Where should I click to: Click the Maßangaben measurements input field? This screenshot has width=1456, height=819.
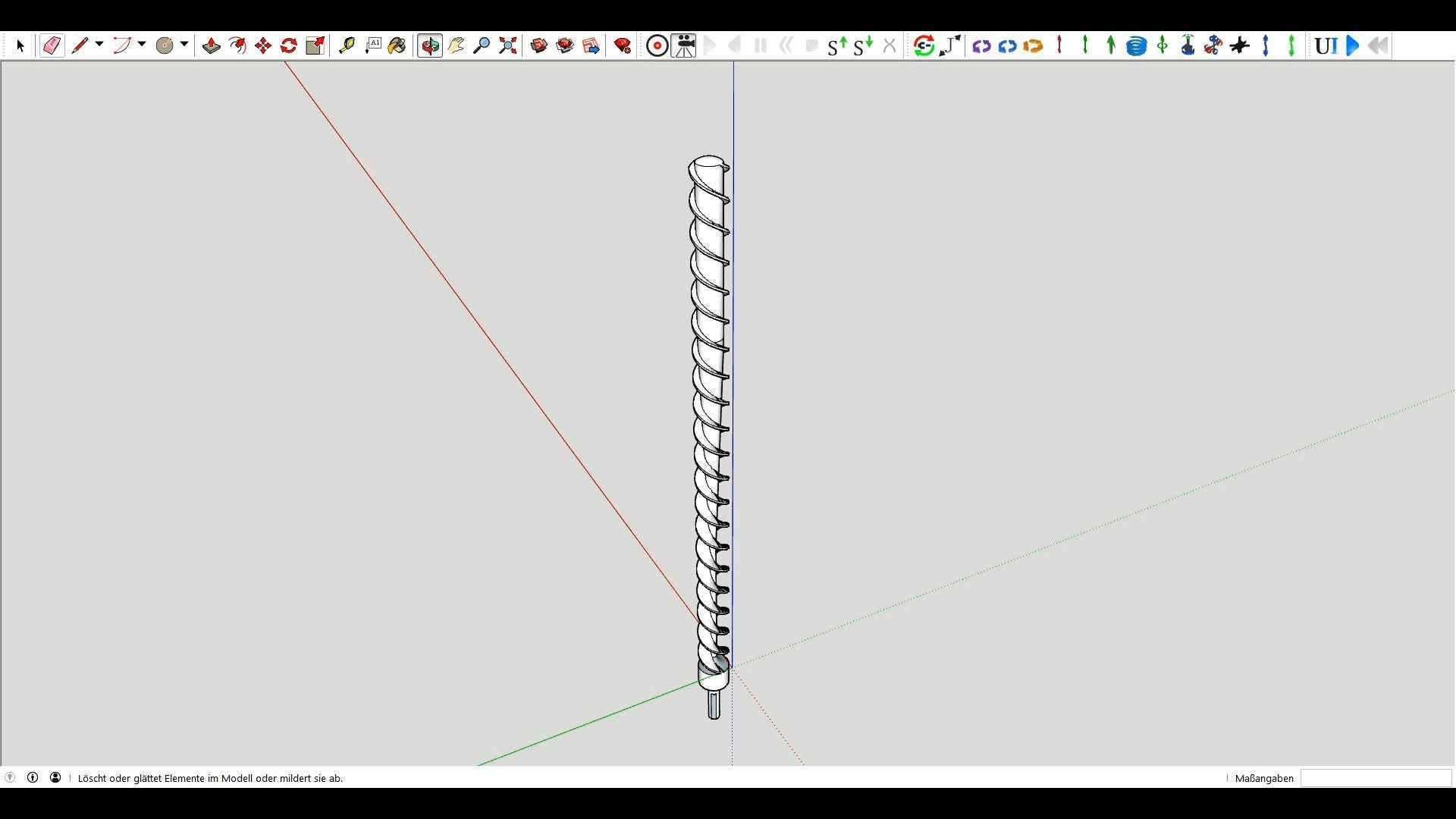(x=1376, y=778)
